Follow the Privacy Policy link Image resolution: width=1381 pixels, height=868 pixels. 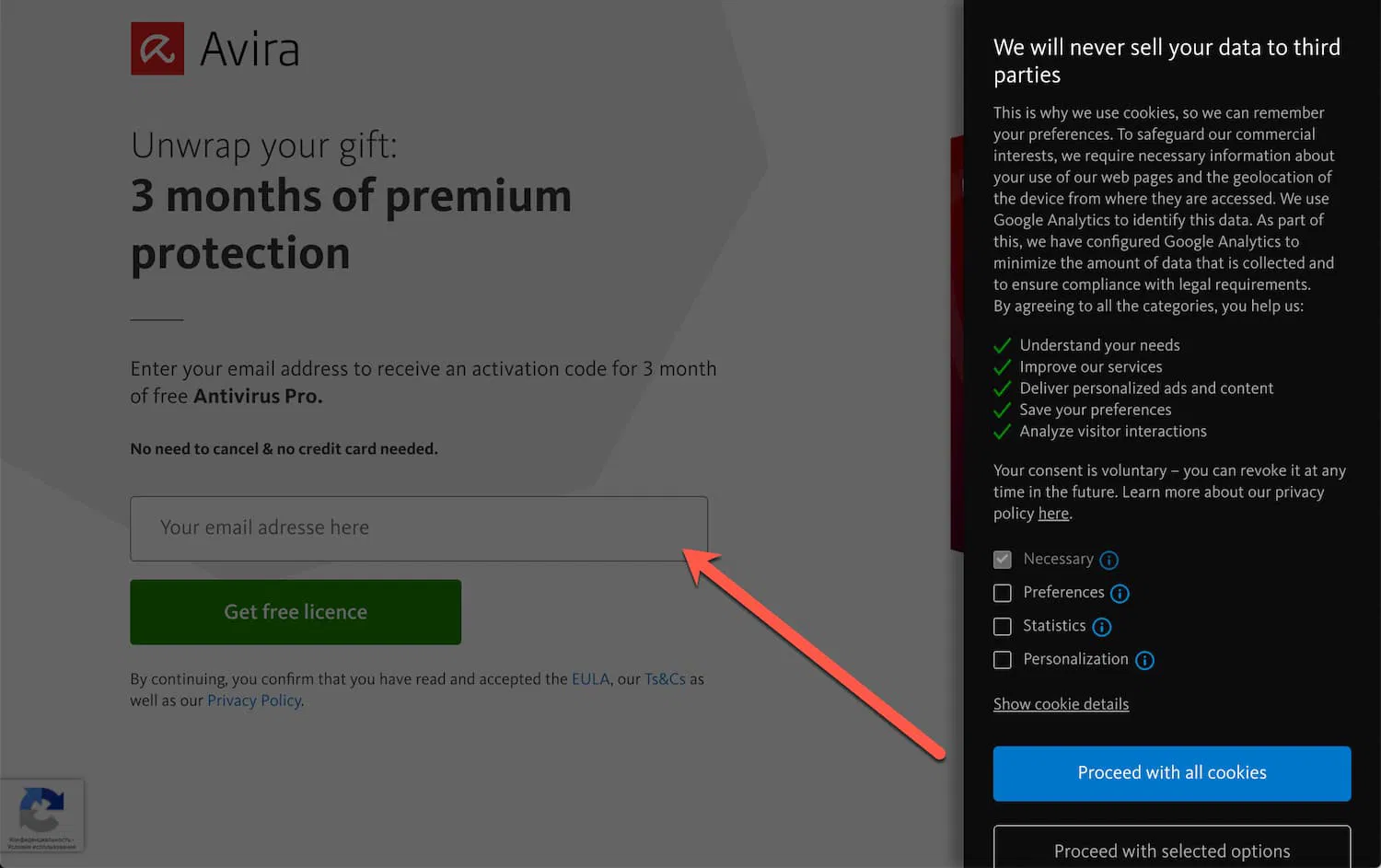click(254, 700)
